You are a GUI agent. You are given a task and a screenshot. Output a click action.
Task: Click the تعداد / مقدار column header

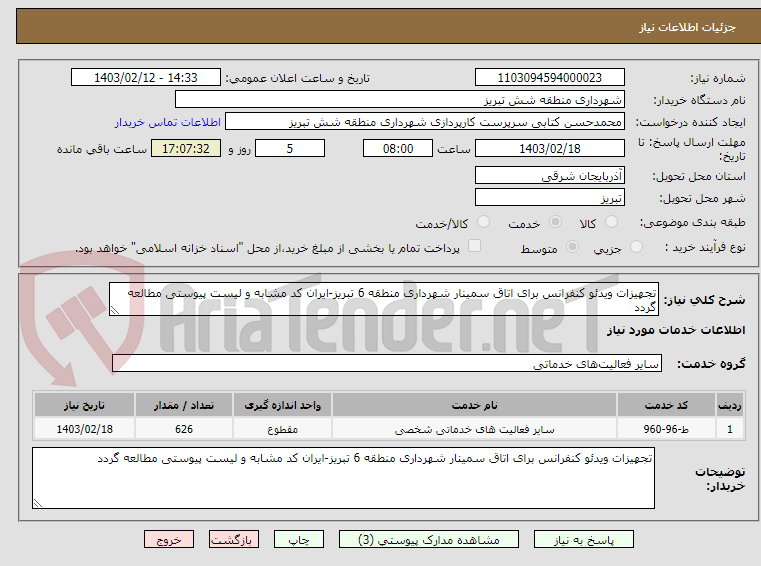click(x=184, y=405)
